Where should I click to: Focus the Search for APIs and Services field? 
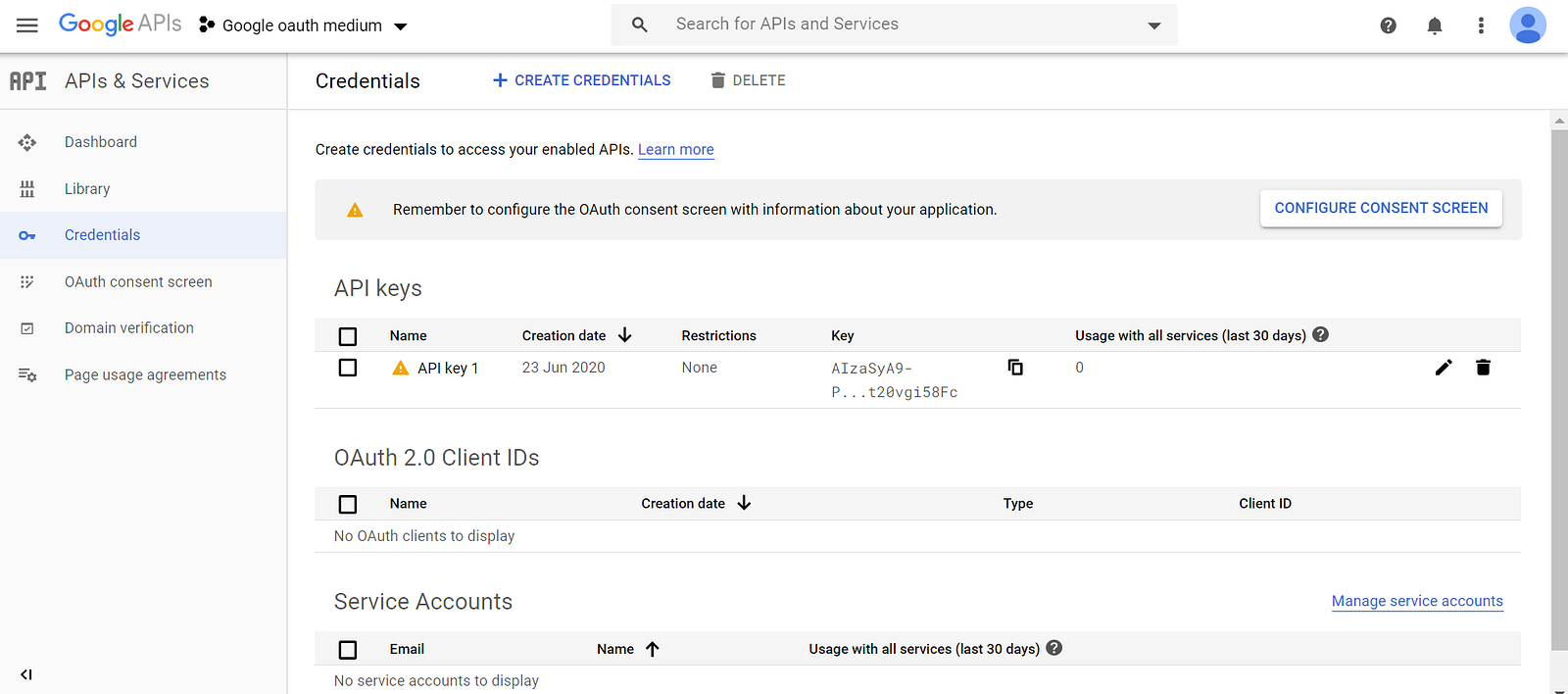tap(894, 25)
